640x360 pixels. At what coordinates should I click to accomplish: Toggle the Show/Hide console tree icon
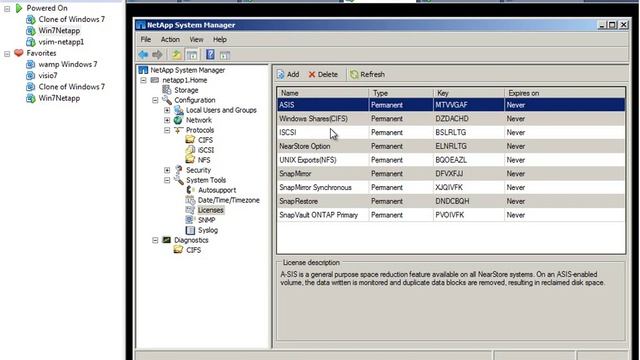pyautogui.click(x=191, y=54)
